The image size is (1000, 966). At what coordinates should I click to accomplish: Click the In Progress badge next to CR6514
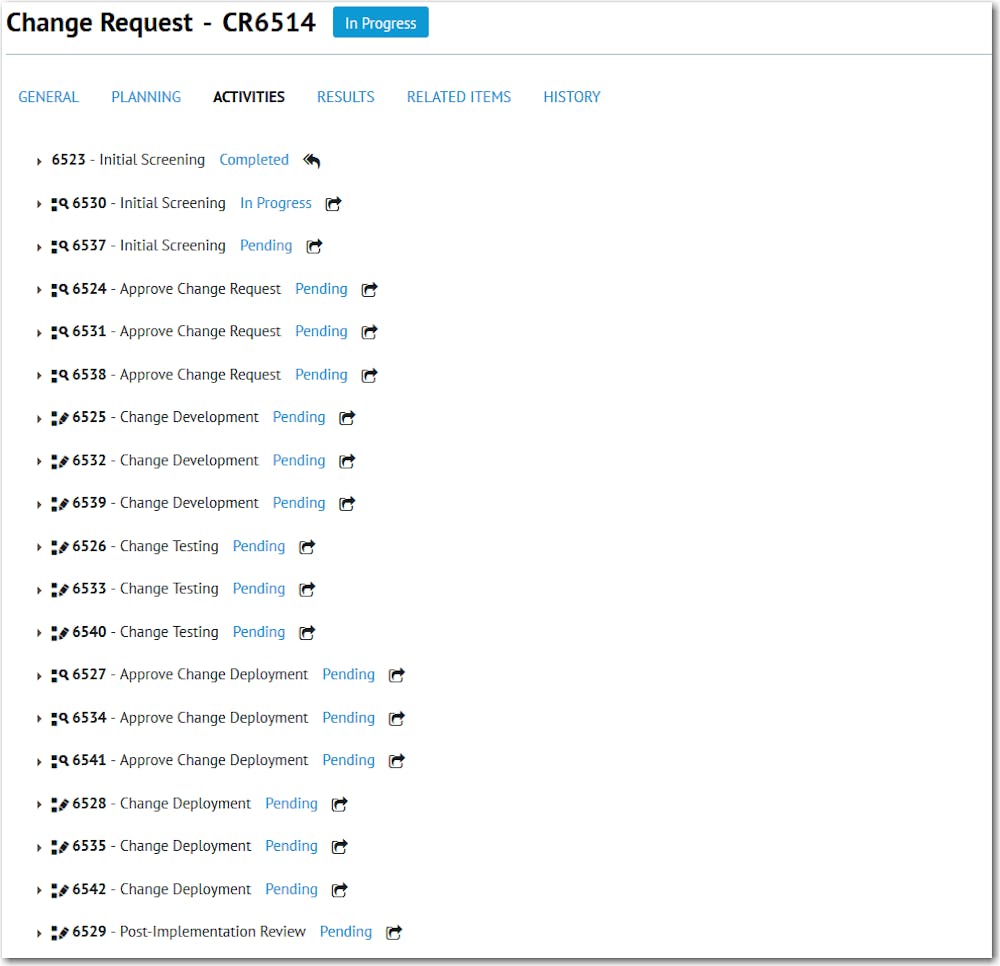click(381, 22)
